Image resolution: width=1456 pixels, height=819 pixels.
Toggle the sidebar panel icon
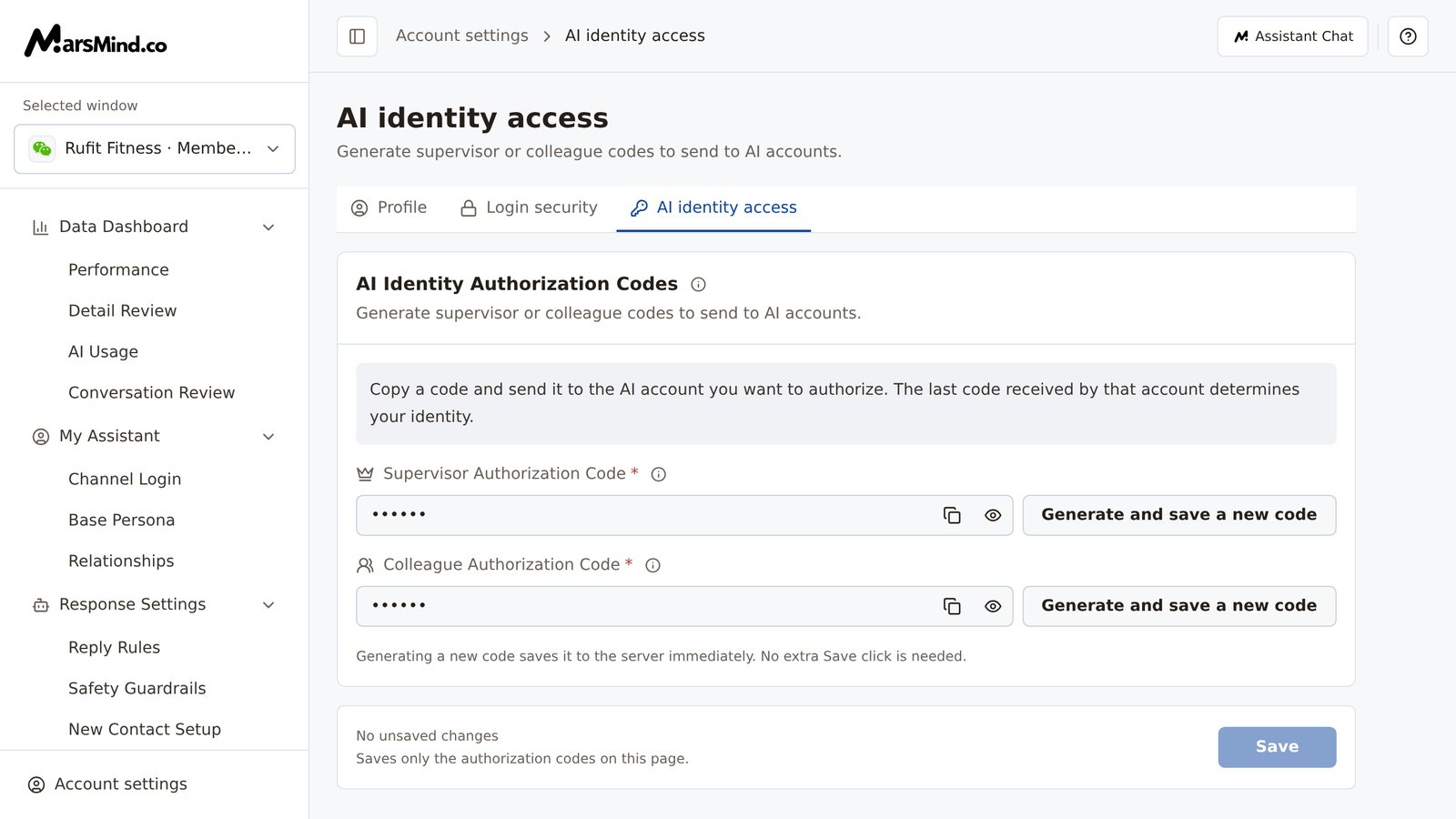[x=357, y=36]
